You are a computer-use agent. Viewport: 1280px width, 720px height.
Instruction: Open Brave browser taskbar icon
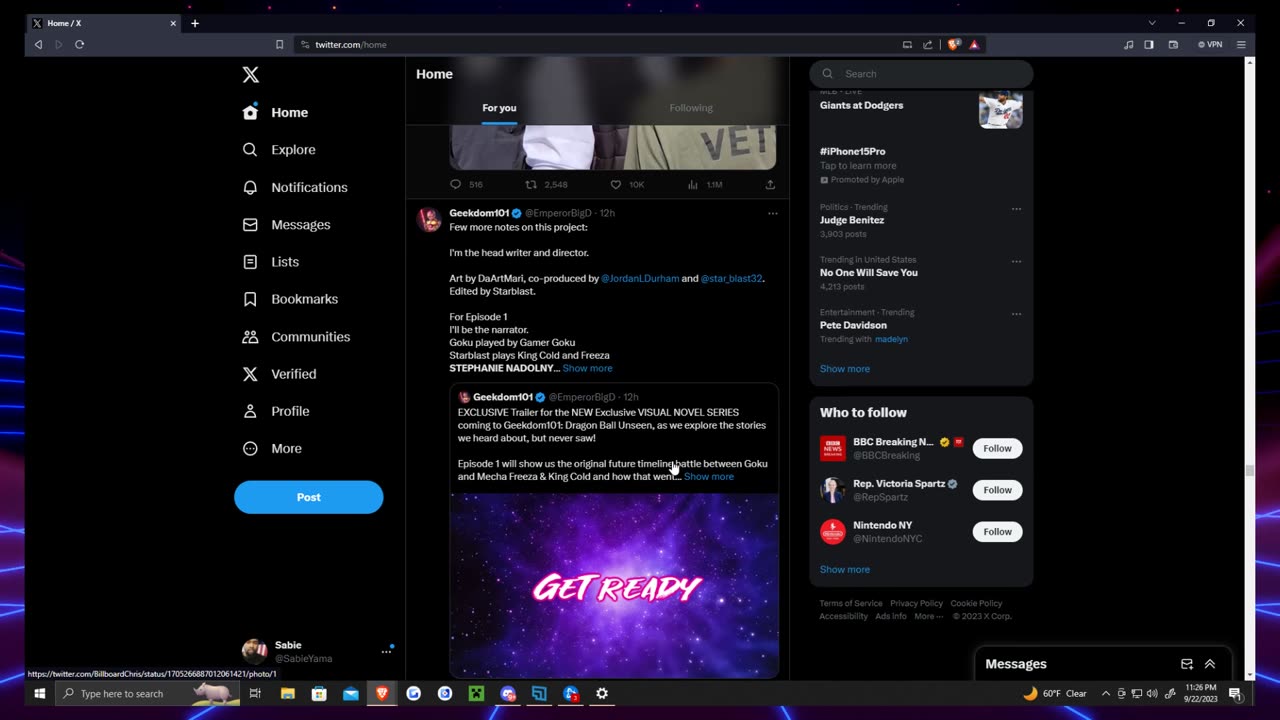pyautogui.click(x=382, y=693)
